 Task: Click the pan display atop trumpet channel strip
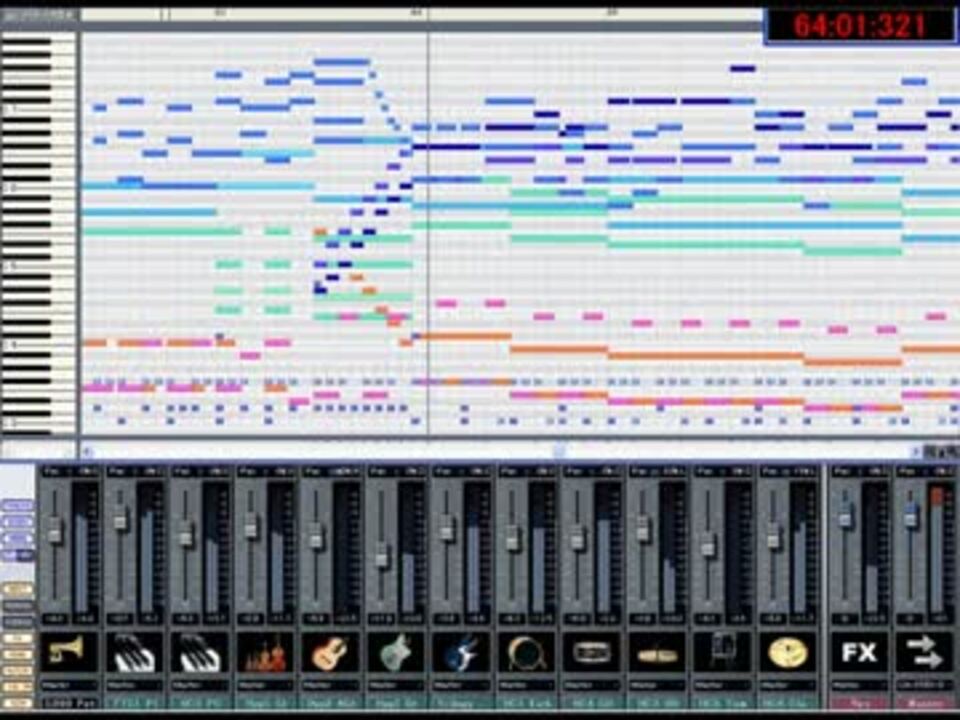[69, 471]
